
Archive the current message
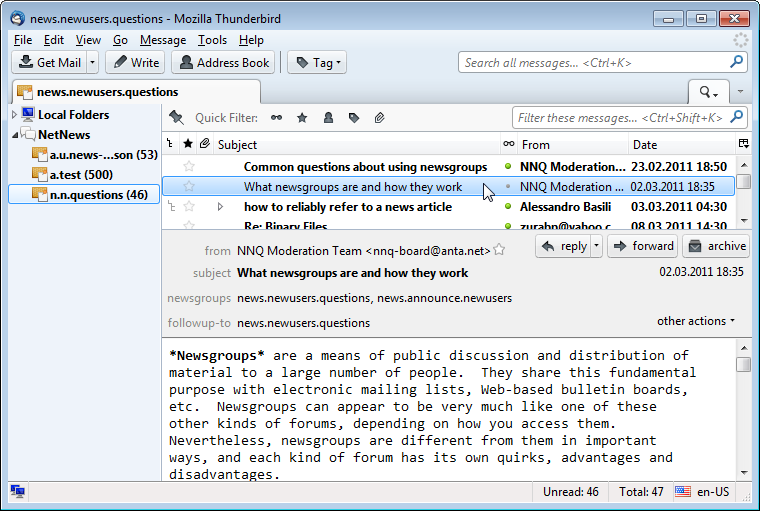(716, 246)
